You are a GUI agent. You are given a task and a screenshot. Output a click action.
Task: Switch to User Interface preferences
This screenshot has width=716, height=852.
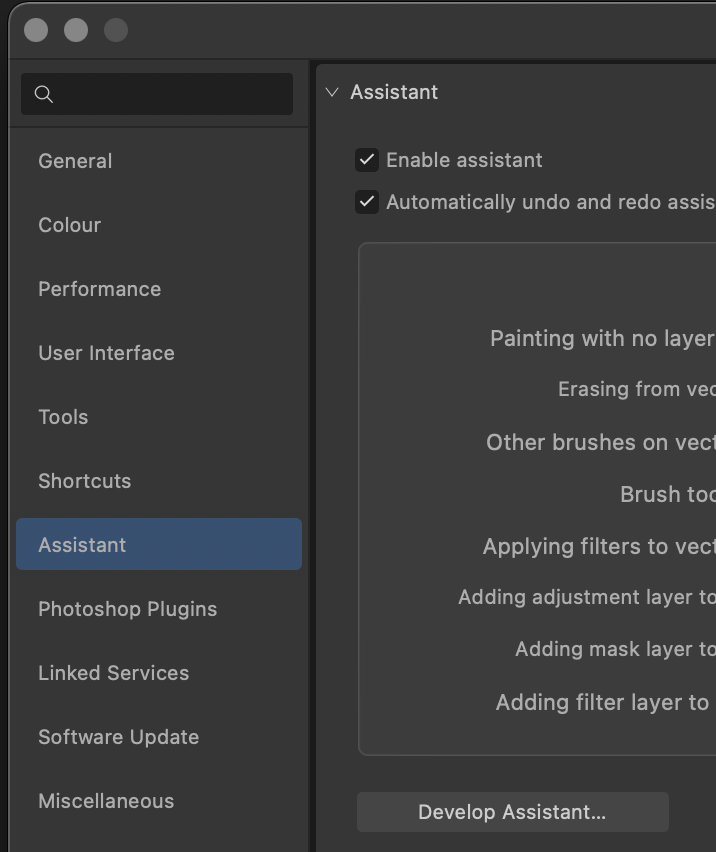[x=106, y=353]
